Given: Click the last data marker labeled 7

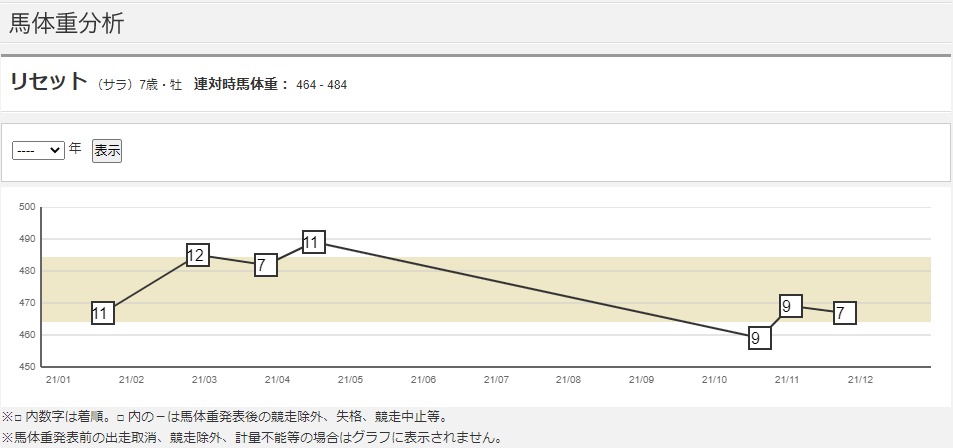Looking at the screenshot, I should pyautogui.click(x=844, y=313).
